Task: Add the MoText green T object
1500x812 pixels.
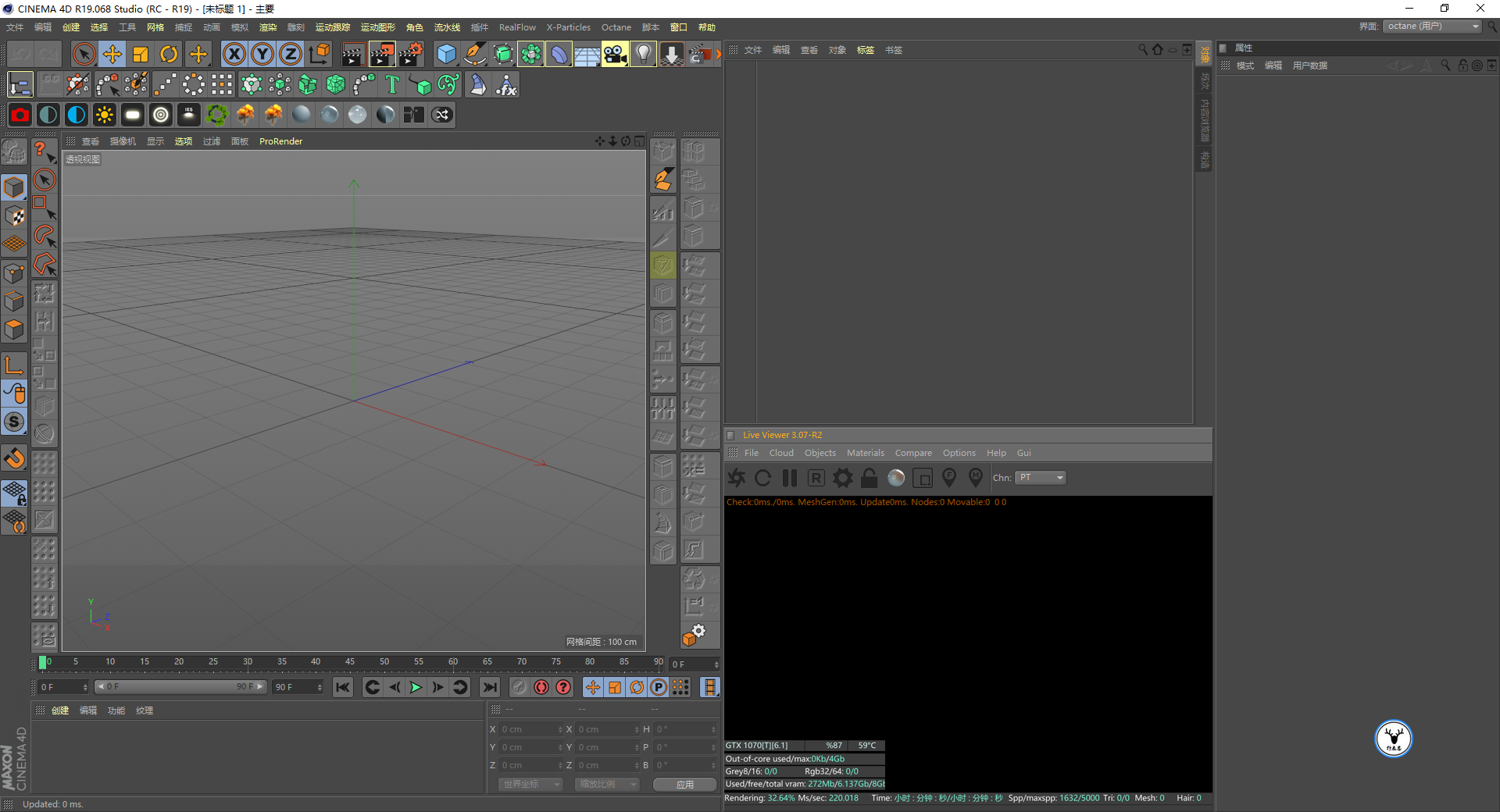Action: click(392, 84)
